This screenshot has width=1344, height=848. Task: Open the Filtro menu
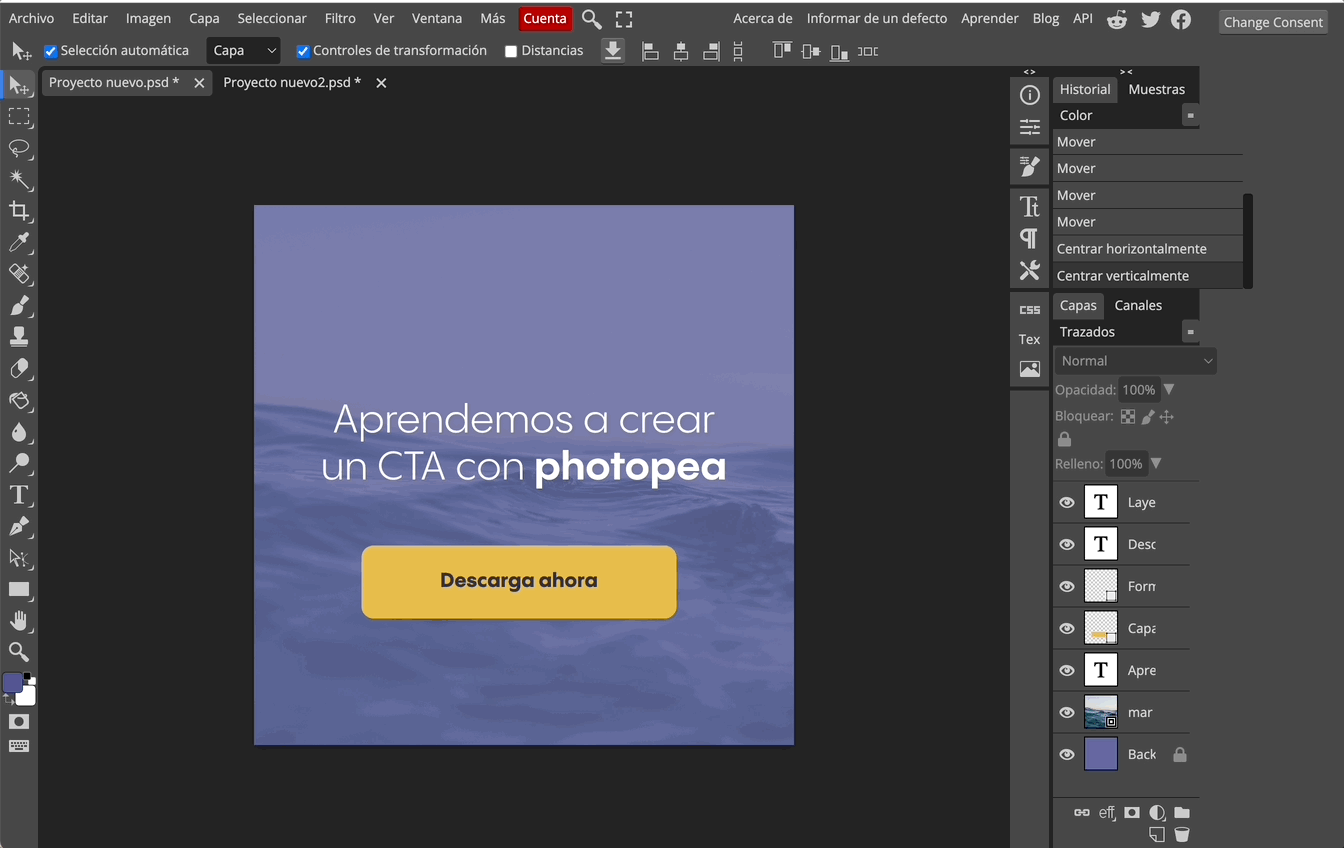[340, 18]
